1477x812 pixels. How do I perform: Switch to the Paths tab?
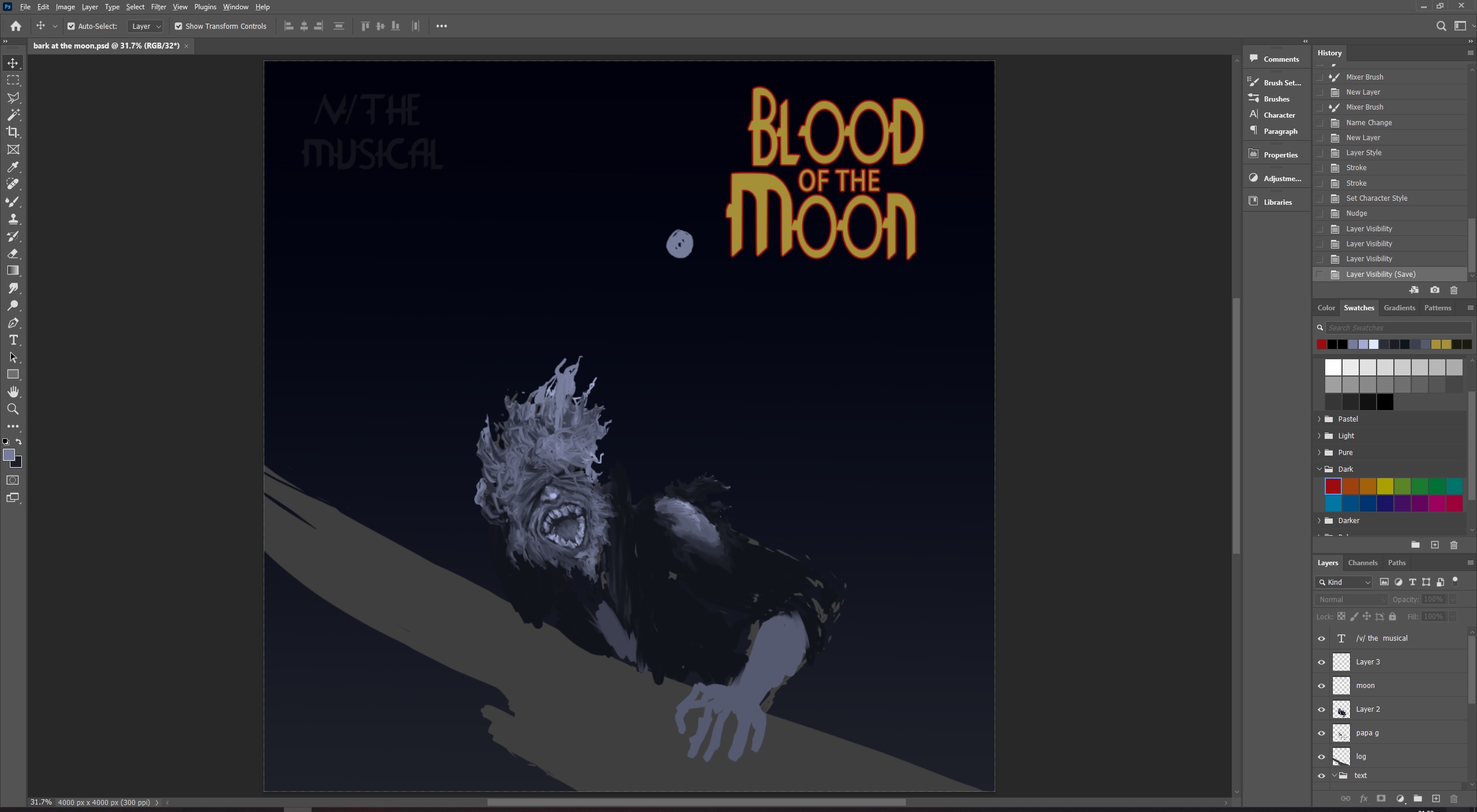coord(1397,563)
